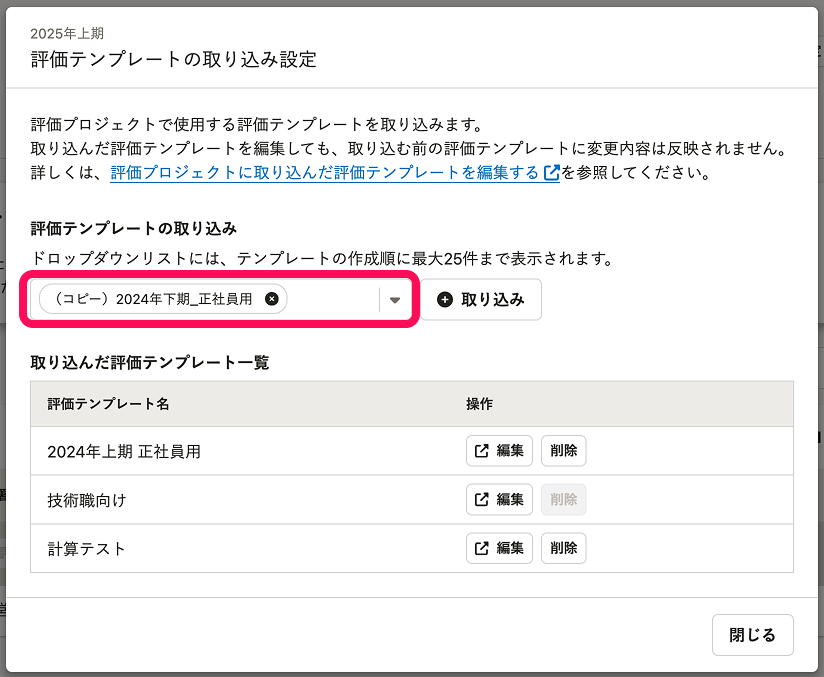Open 計算テスト using its edit icon
The height and width of the screenshot is (677, 824).
pos(482,548)
